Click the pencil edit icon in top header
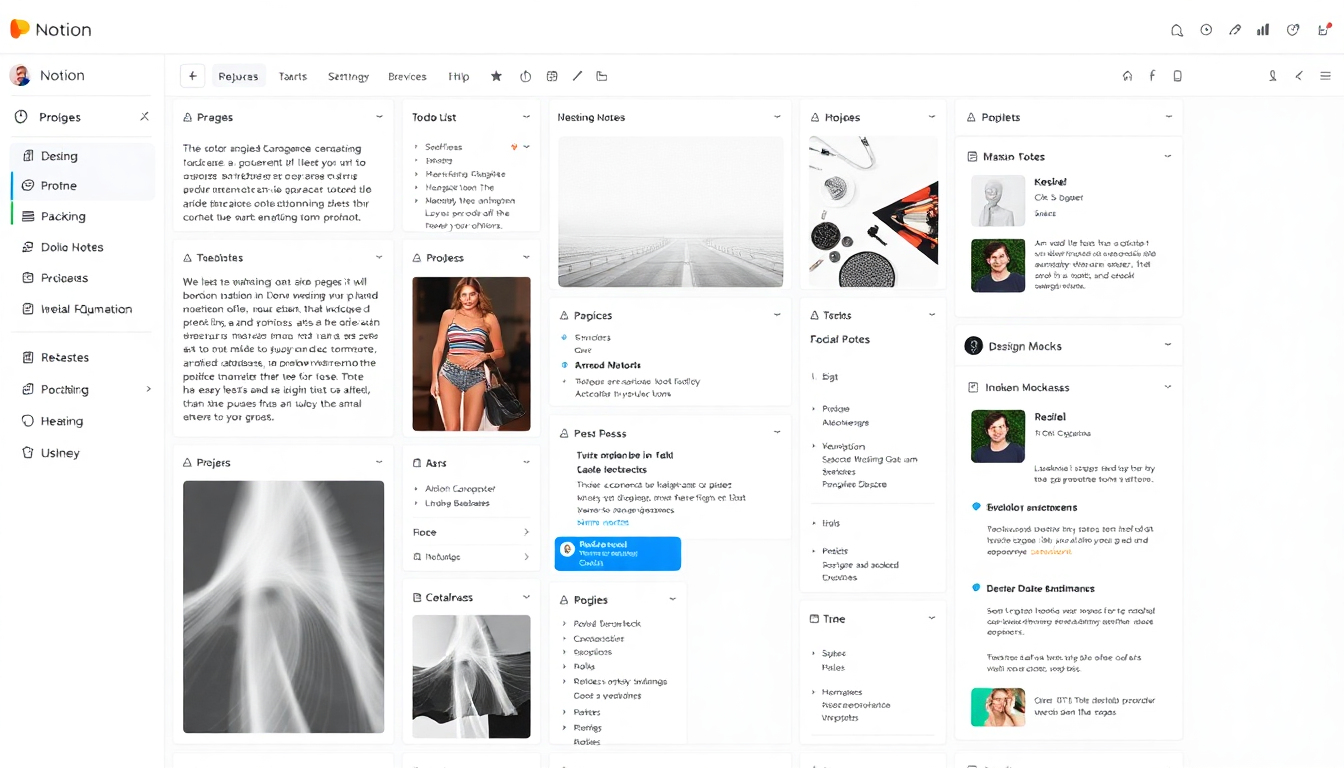This screenshot has width=1344, height=768. pos(1235,30)
